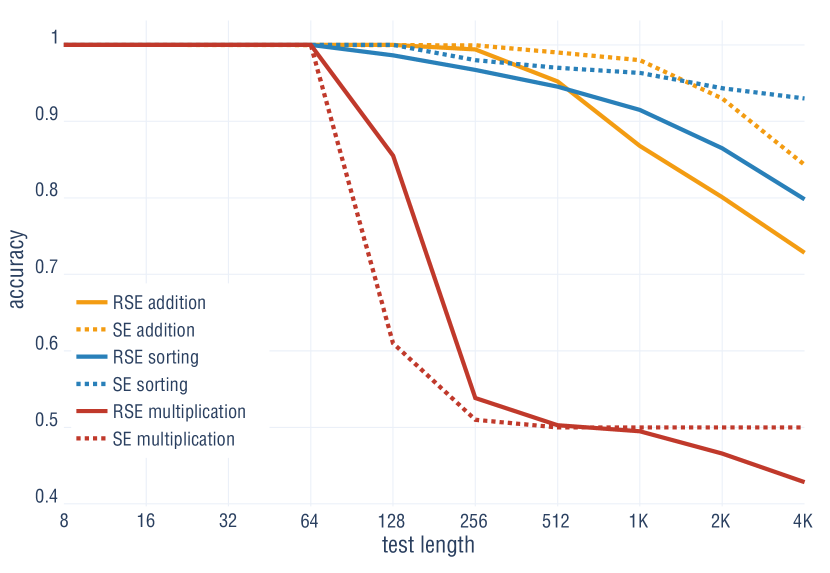Click the 8 tick label on the x-axis
The width and height of the screenshot is (830, 573).
point(64,521)
